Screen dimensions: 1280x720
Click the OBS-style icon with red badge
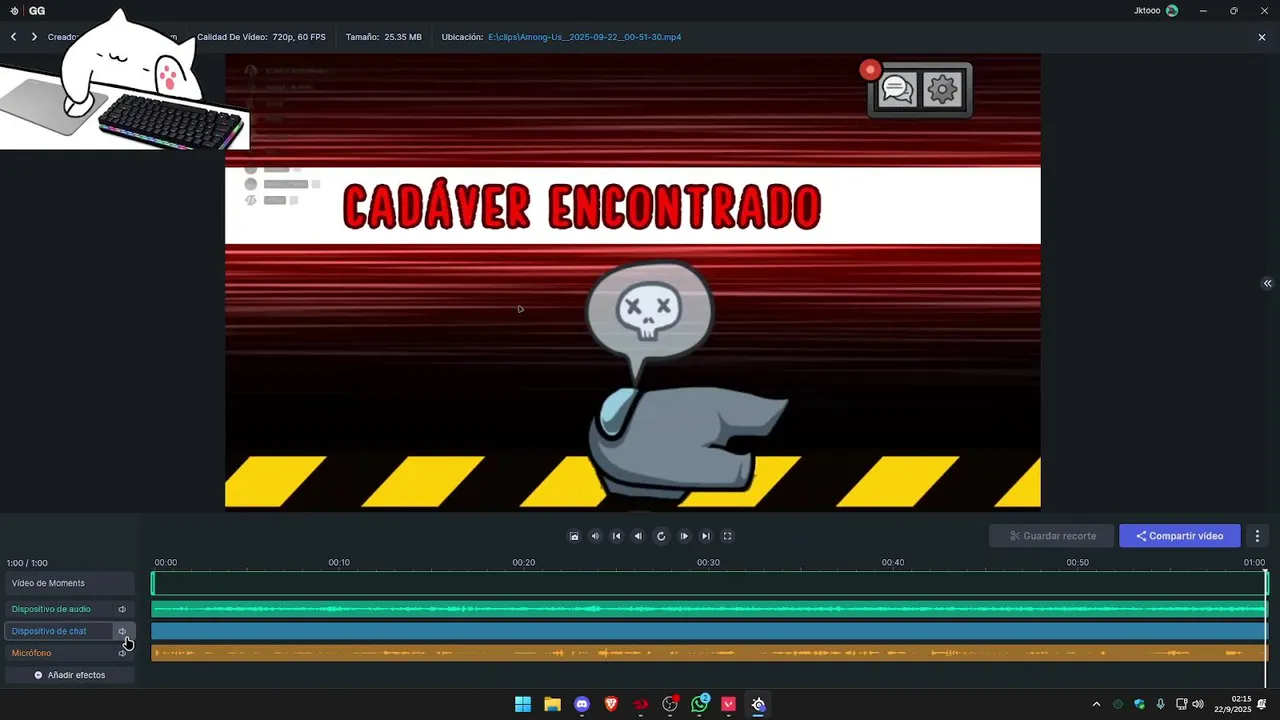(670, 704)
